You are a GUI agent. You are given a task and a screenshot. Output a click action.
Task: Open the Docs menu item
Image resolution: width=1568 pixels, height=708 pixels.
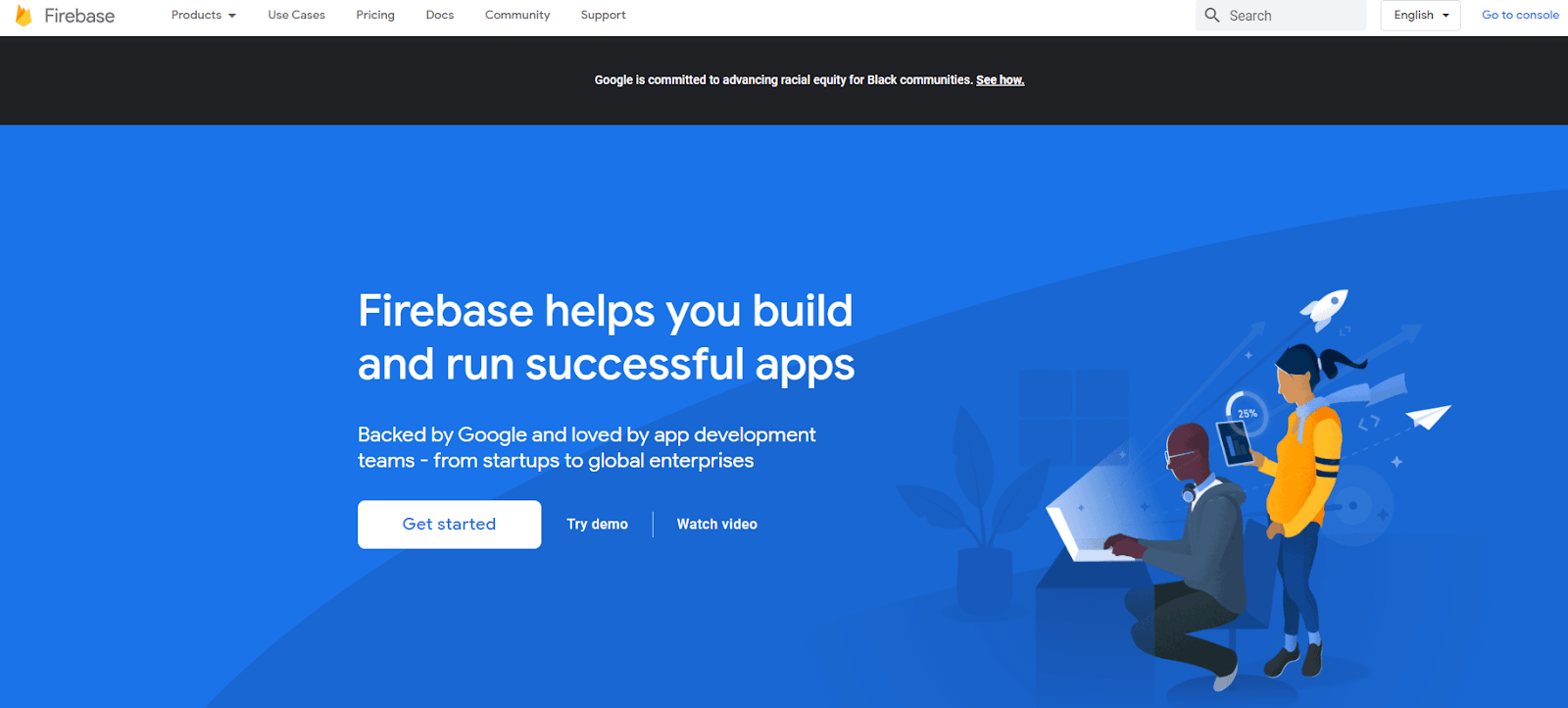[x=440, y=15]
